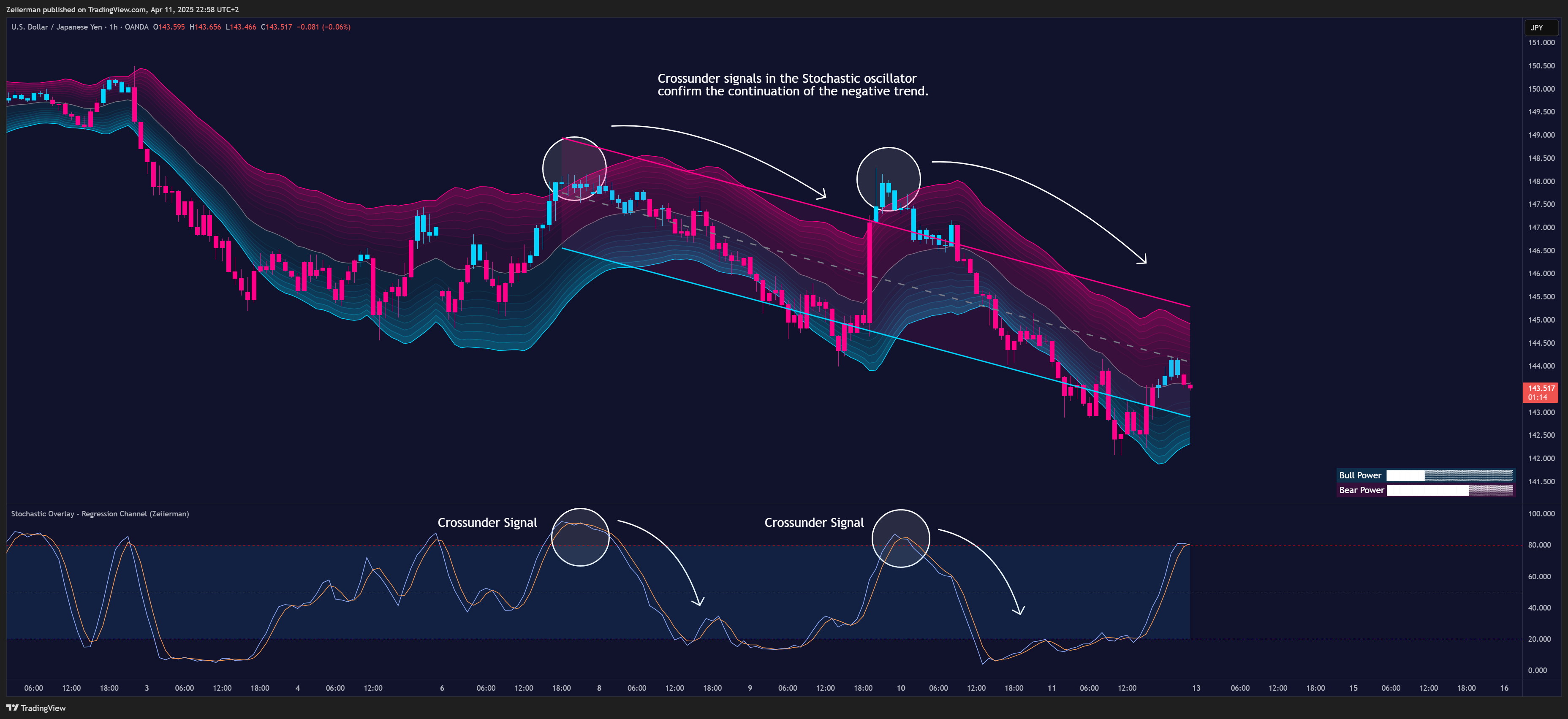Viewport: 1568px width, 719px height.
Task: Click the change value −0.081 (−0.06%)
Action: tap(323, 27)
